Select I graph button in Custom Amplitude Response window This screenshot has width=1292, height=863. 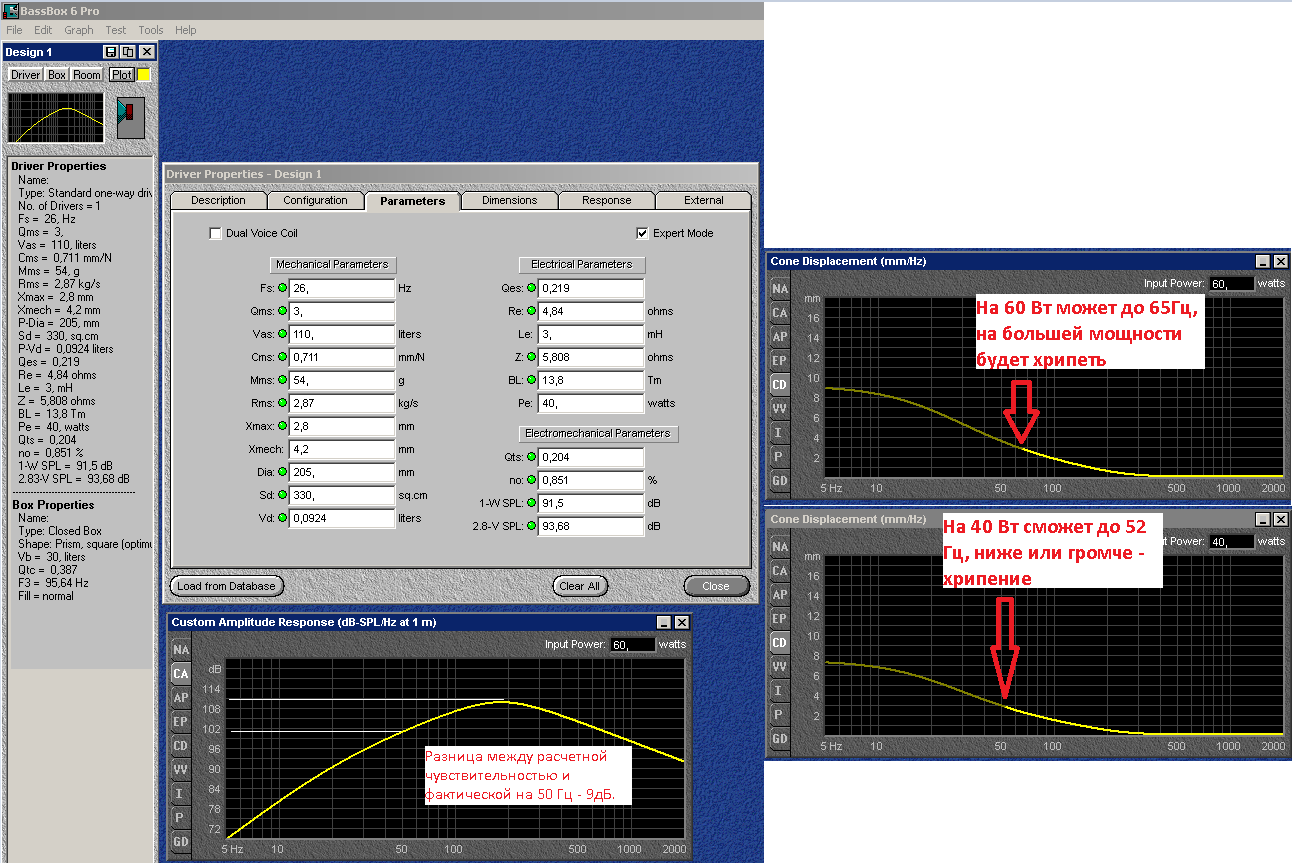[x=181, y=794]
